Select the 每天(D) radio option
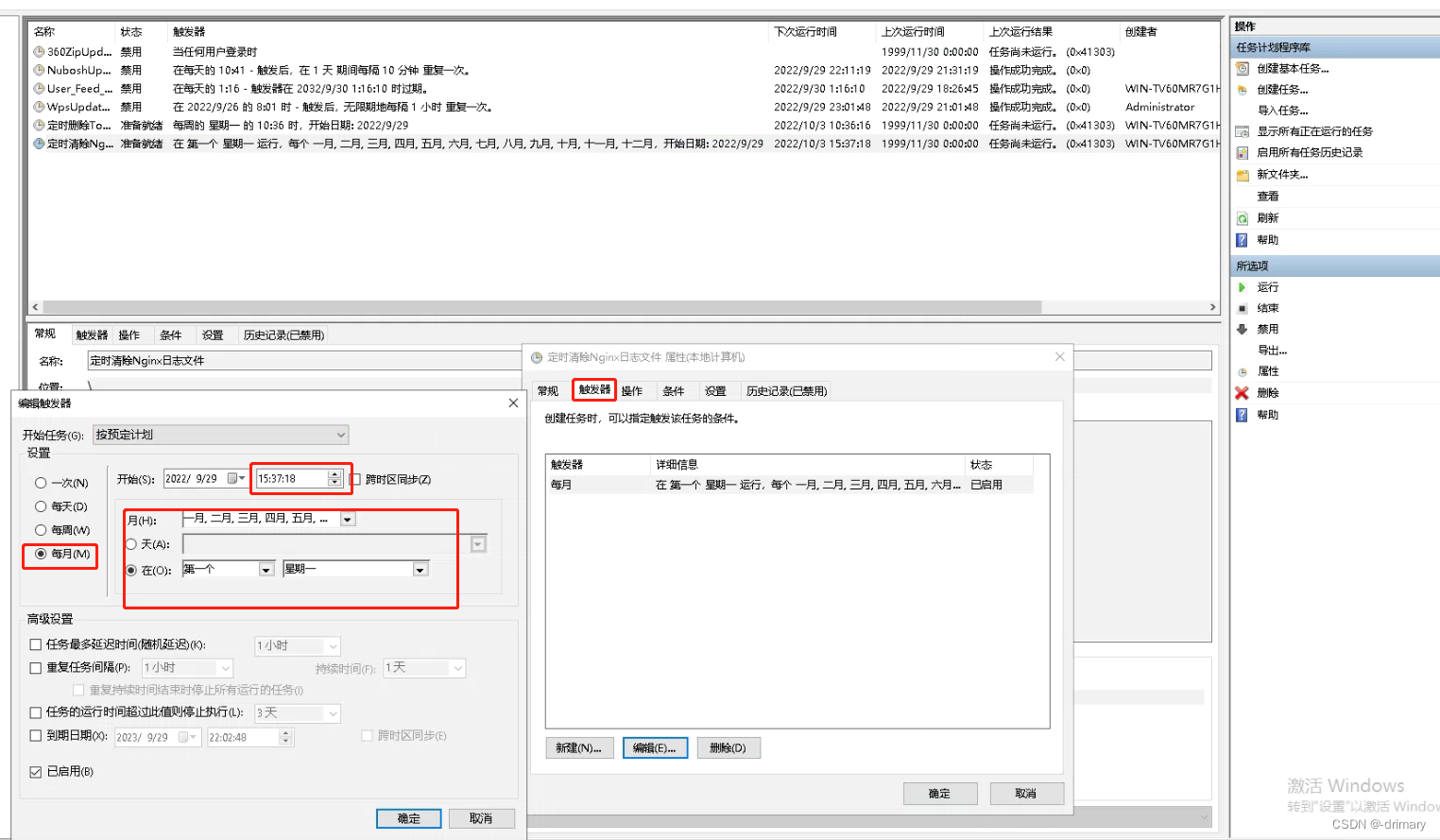The image size is (1440, 840). tap(41, 506)
